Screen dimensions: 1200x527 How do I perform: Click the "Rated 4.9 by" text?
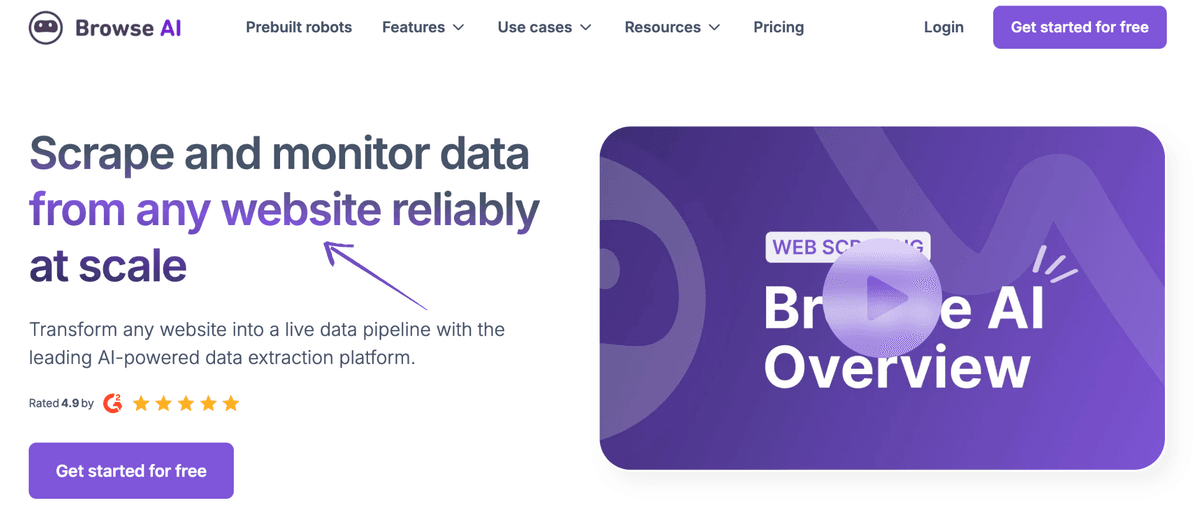pos(61,403)
